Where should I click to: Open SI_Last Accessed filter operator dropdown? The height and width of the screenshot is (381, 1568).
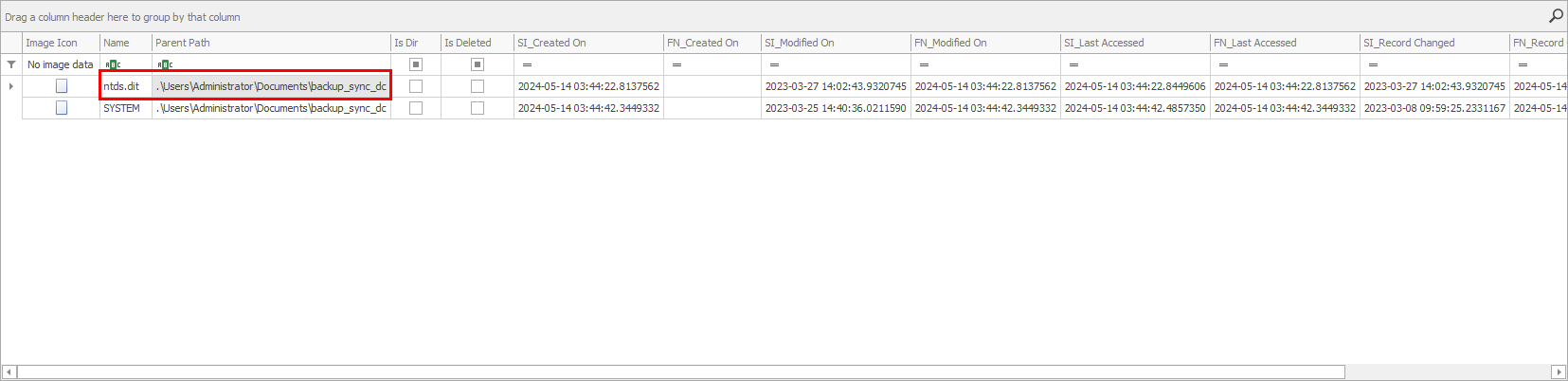coord(1073,64)
